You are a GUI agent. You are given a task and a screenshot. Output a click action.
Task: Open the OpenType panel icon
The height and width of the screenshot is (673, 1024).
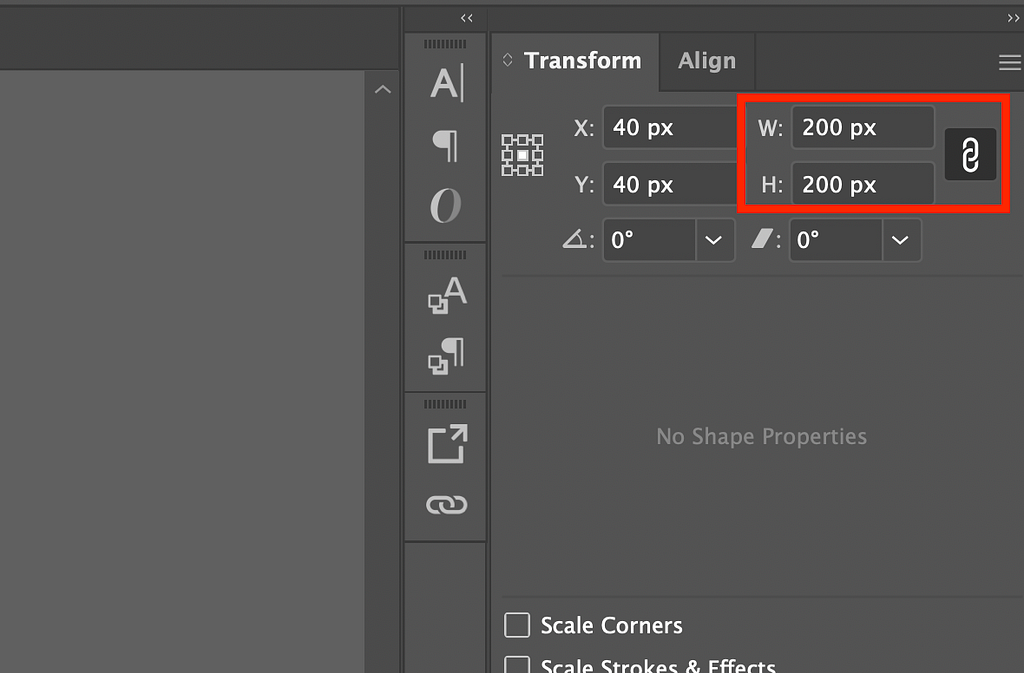pyautogui.click(x=445, y=206)
